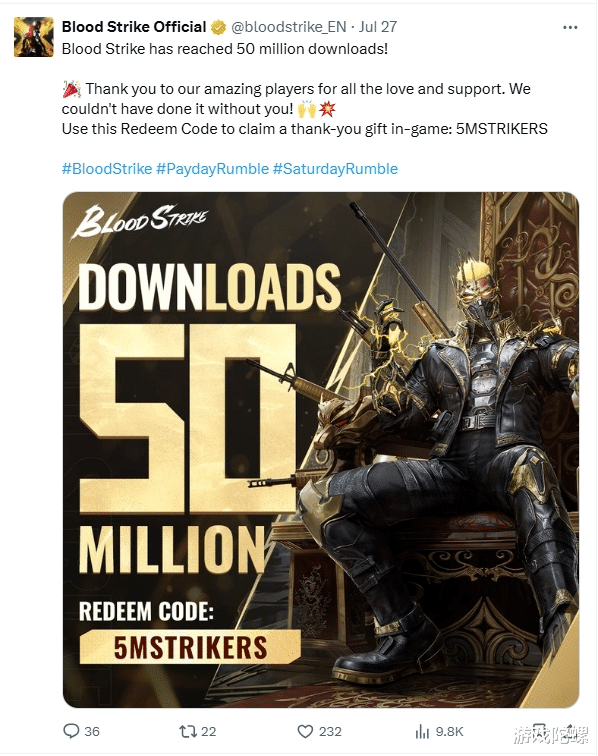The image size is (598, 756).
Task: Open the @bloodstrike_EN handle link
Action: tap(288, 27)
